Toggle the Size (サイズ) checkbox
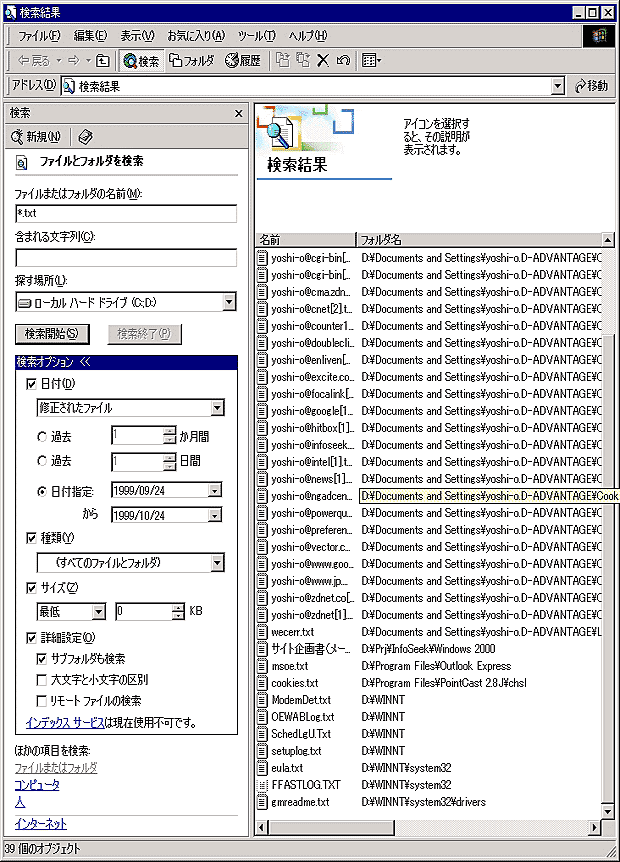The image size is (620, 862). coord(31,588)
